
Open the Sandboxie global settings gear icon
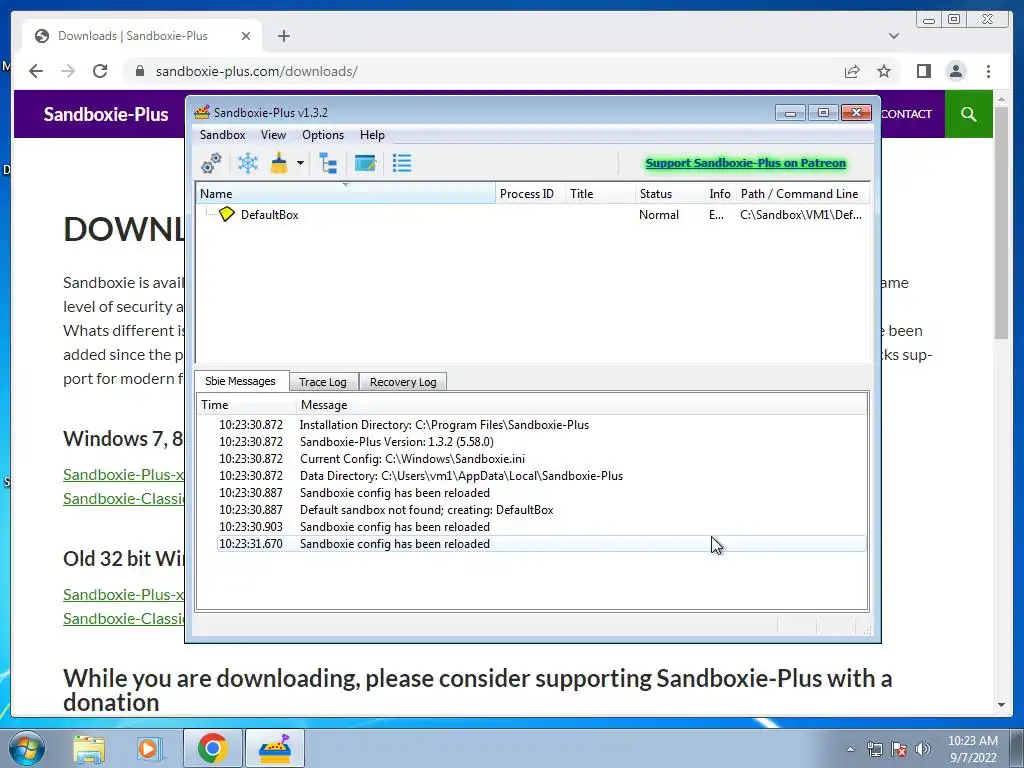211,163
